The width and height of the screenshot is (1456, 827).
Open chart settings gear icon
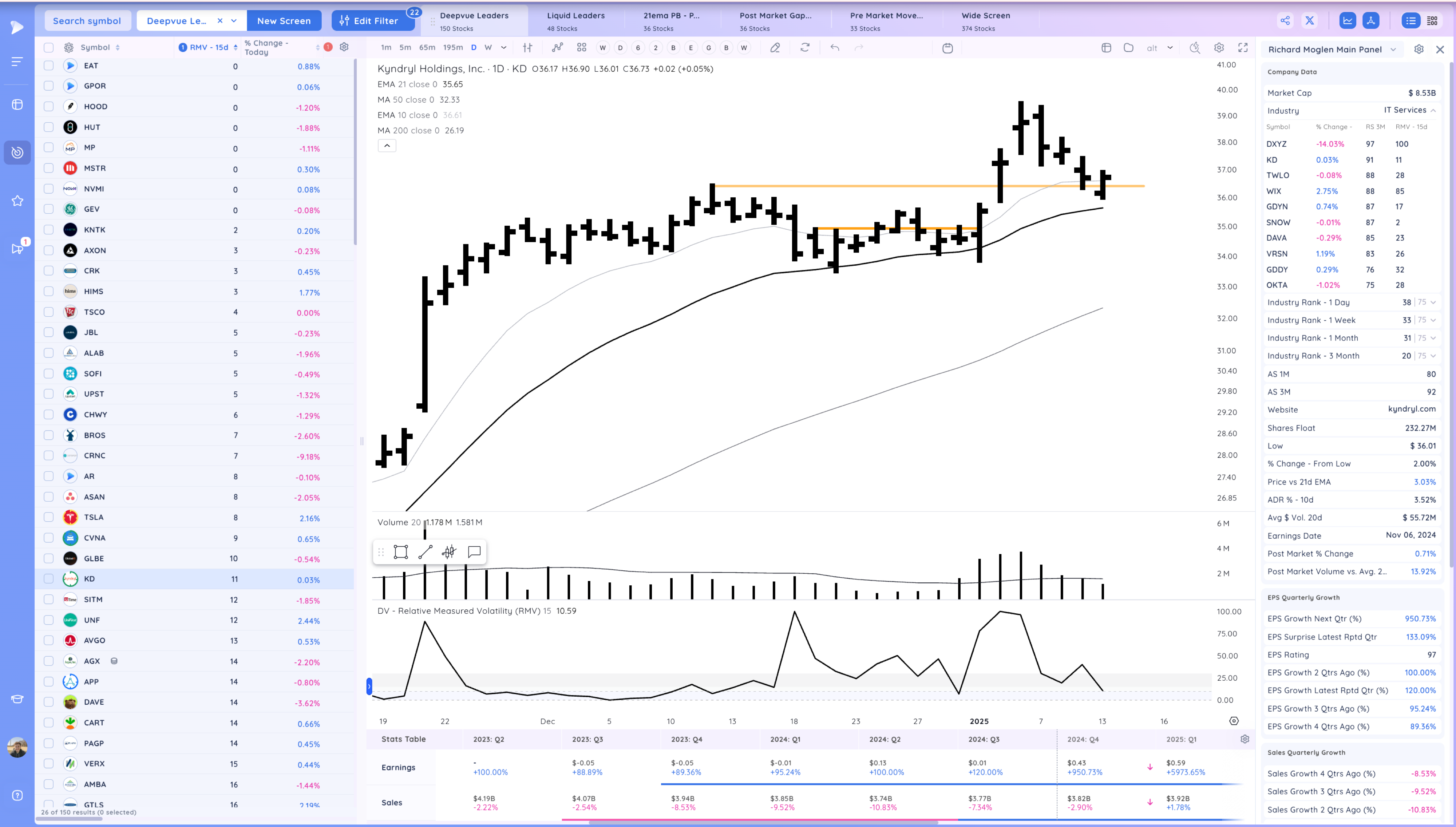click(1219, 48)
